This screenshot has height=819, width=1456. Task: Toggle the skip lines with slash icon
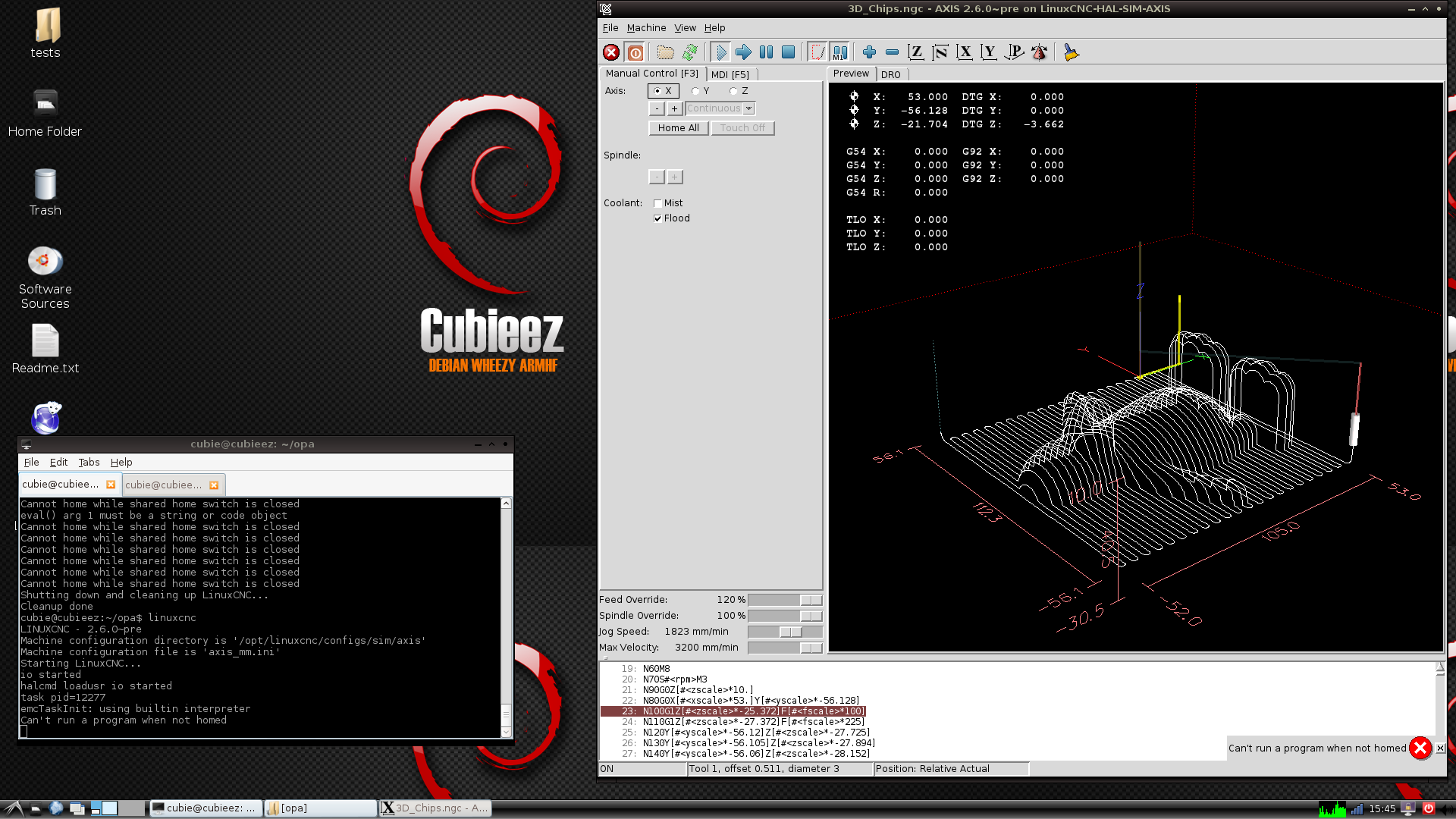(x=817, y=52)
